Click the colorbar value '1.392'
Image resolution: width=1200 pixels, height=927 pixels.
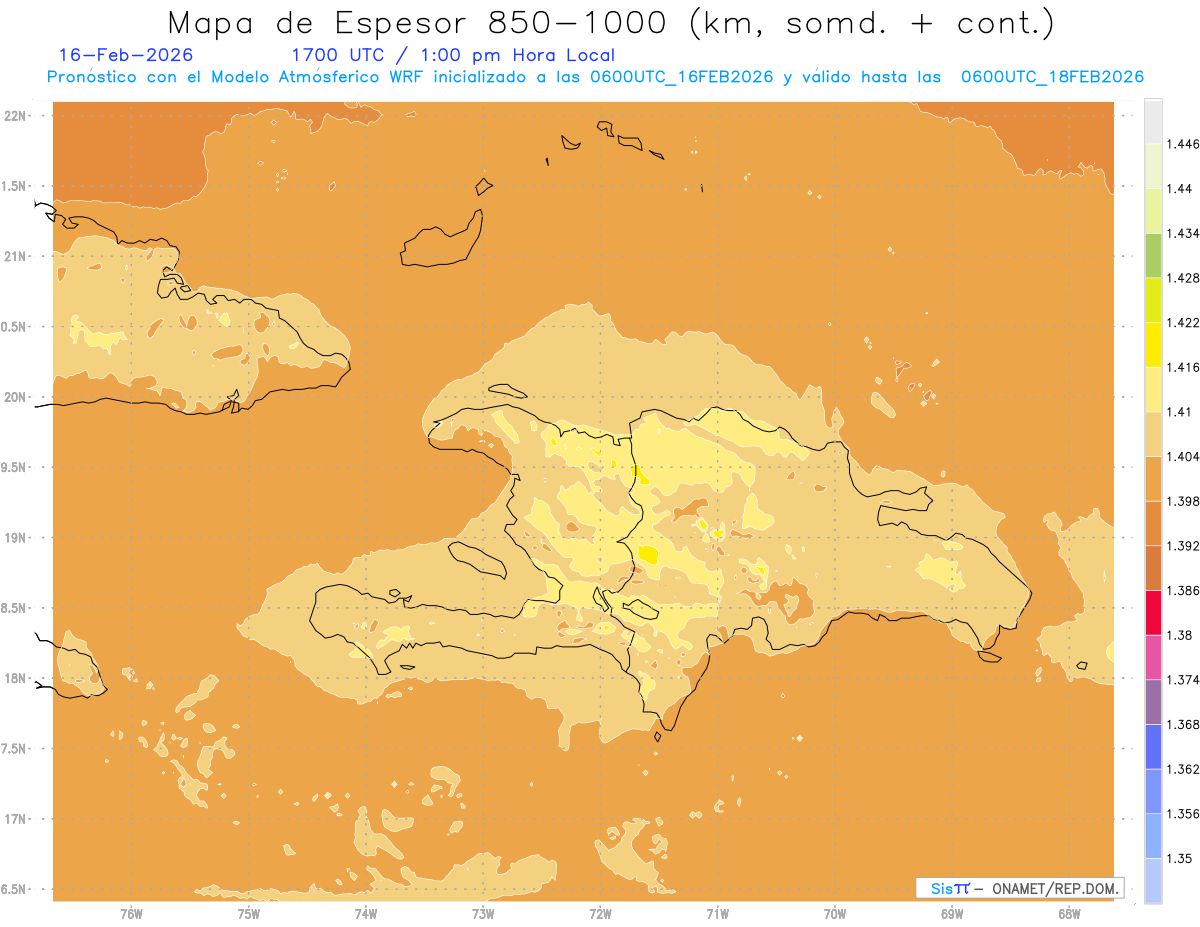1185,546
